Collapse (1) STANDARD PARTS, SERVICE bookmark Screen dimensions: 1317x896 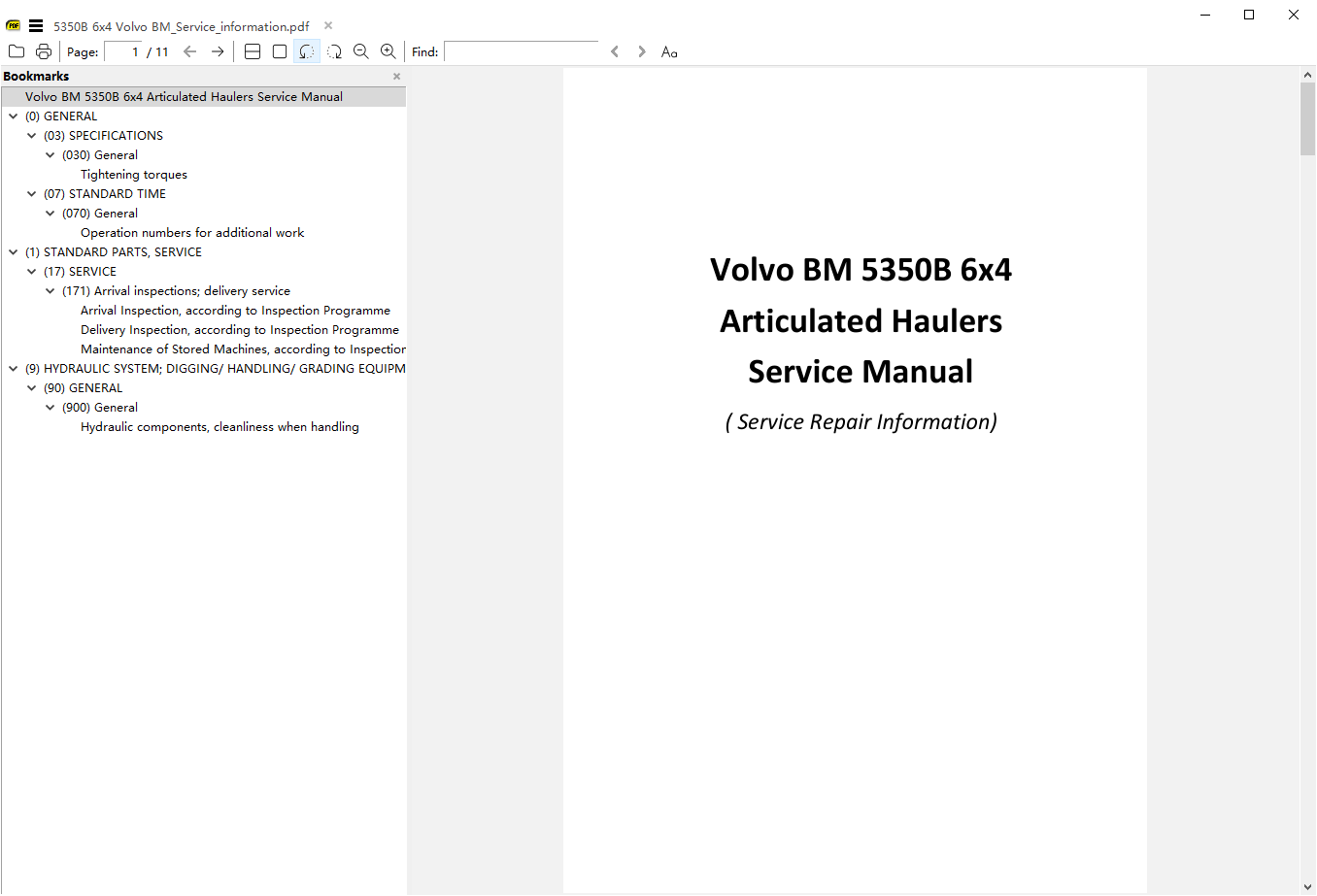(14, 251)
